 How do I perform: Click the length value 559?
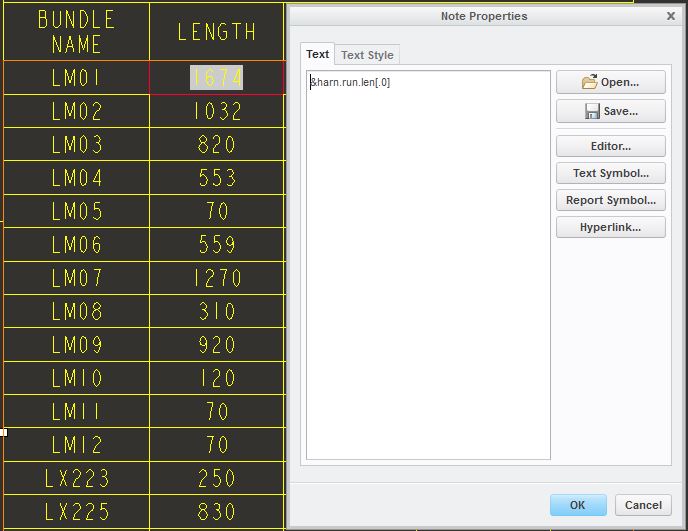217,244
